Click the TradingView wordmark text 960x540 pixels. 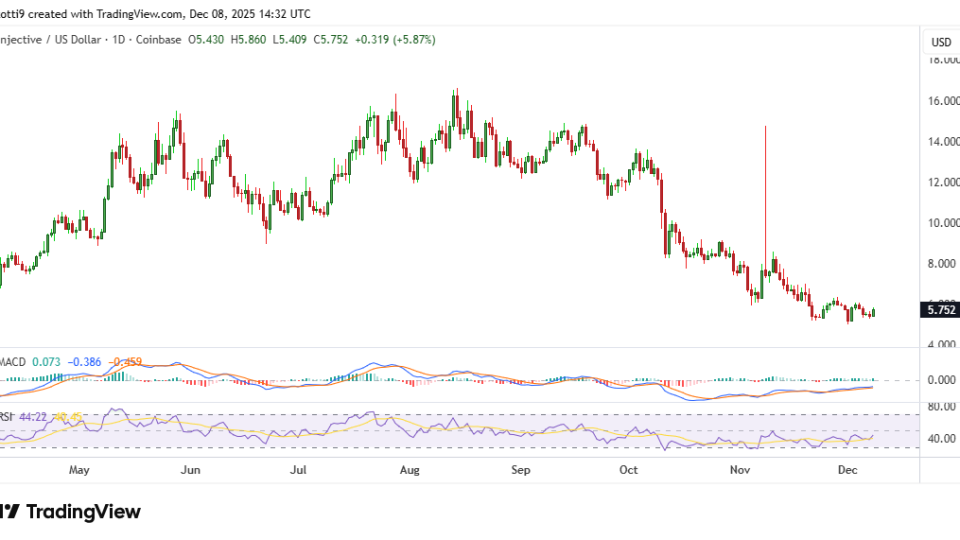click(x=83, y=512)
